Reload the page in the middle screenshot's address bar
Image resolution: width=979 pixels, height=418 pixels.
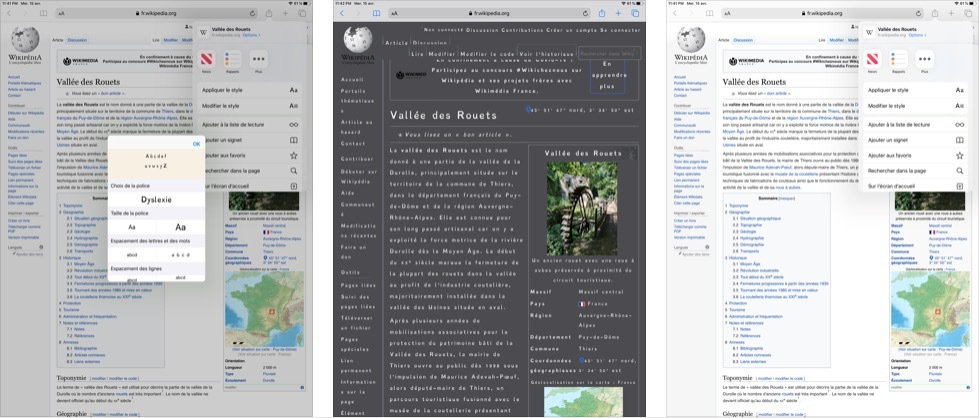pos(586,13)
